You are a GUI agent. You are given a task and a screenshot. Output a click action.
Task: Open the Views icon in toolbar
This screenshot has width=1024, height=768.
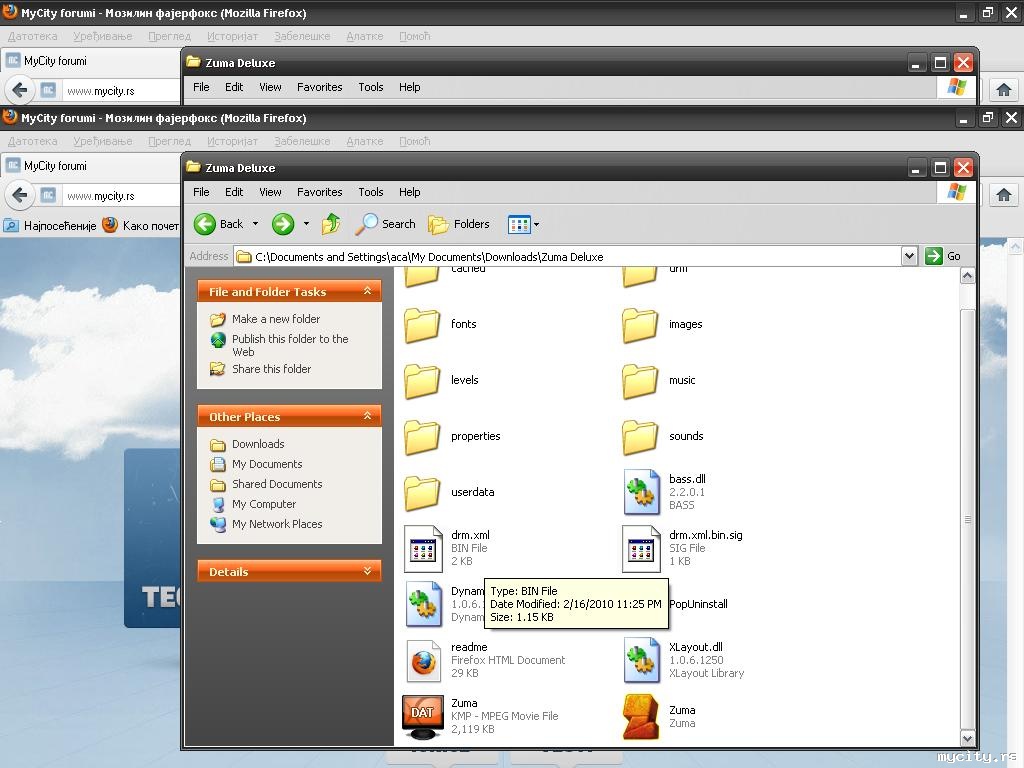[x=519, y=225]
